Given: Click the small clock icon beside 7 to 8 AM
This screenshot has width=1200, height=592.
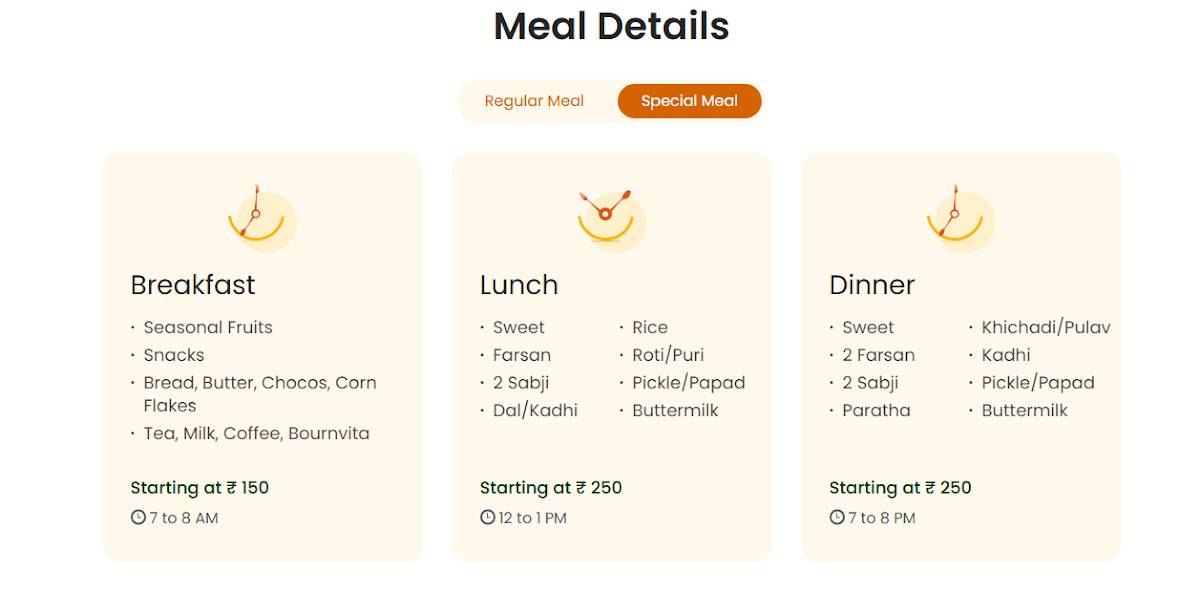Looking at the screenshot, I should point(137,518).
